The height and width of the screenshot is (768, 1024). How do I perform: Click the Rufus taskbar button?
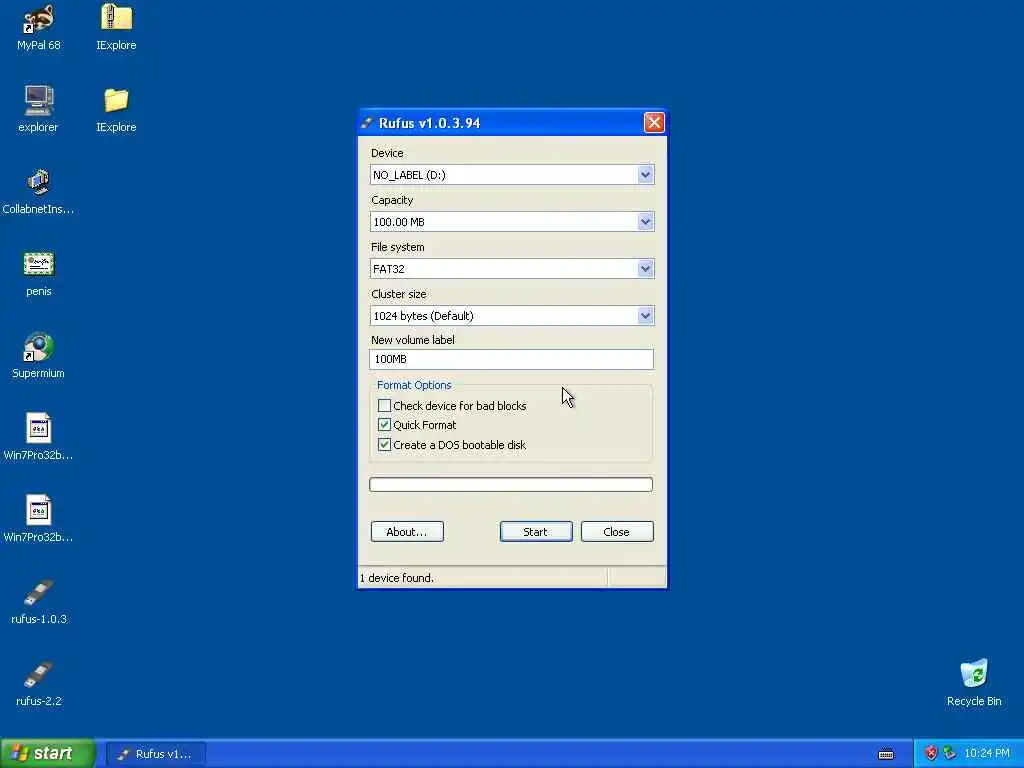[x=156, y=754]
